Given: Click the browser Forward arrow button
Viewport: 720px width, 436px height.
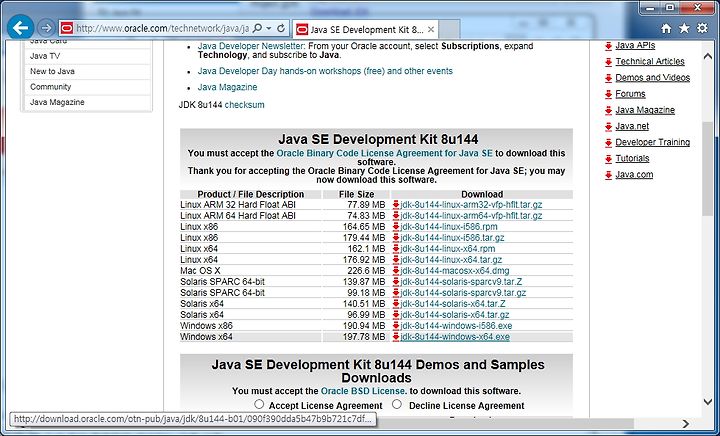Looking at the screenshot, I should [46, 28].
